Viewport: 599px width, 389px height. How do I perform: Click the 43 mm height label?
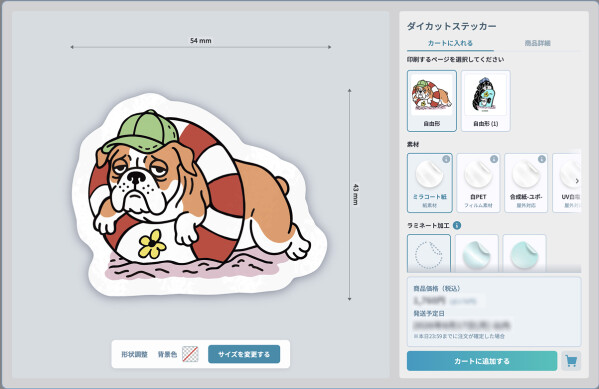pyautogui.click(x=355, y=194)
